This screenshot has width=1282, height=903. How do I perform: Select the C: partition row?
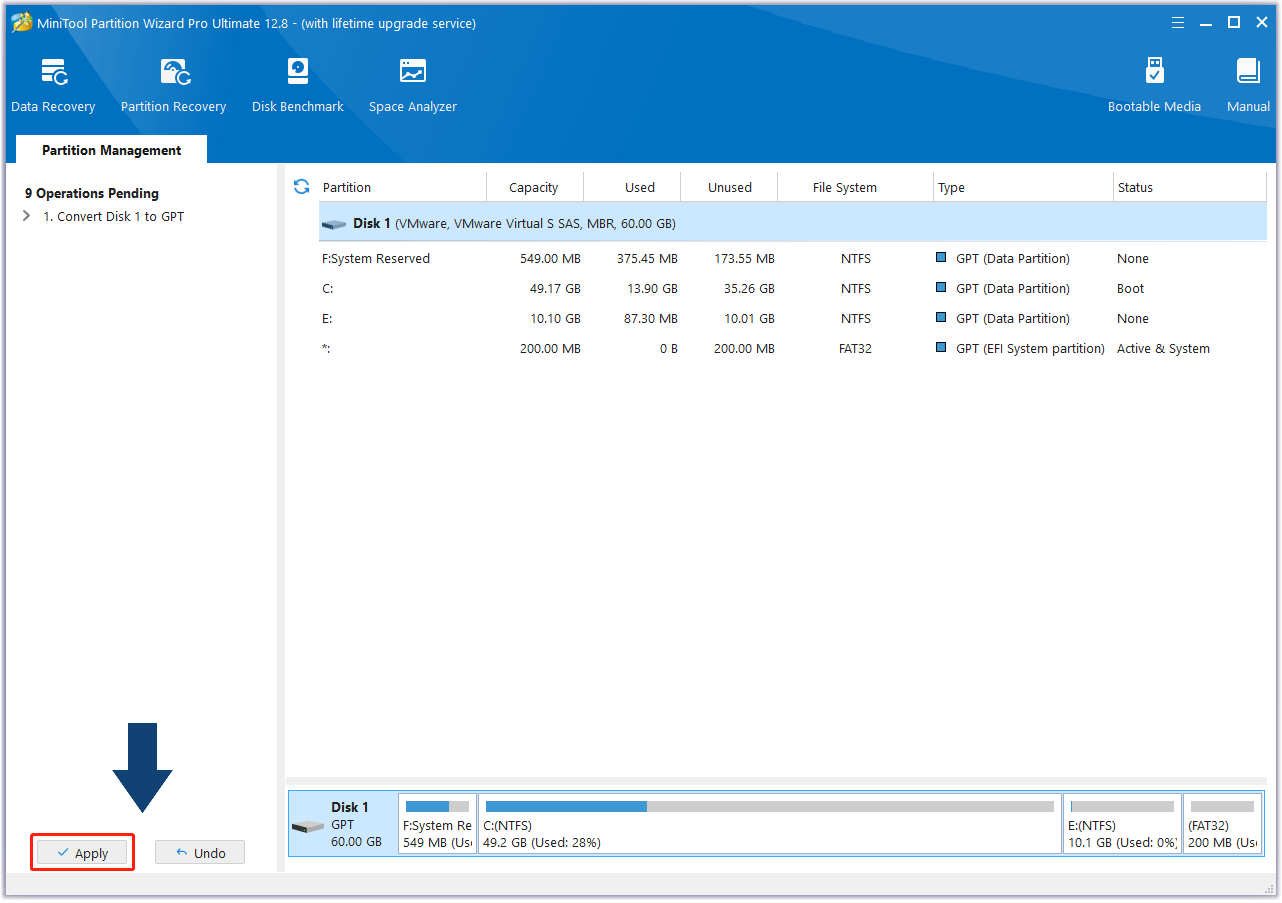click(793, 288)
